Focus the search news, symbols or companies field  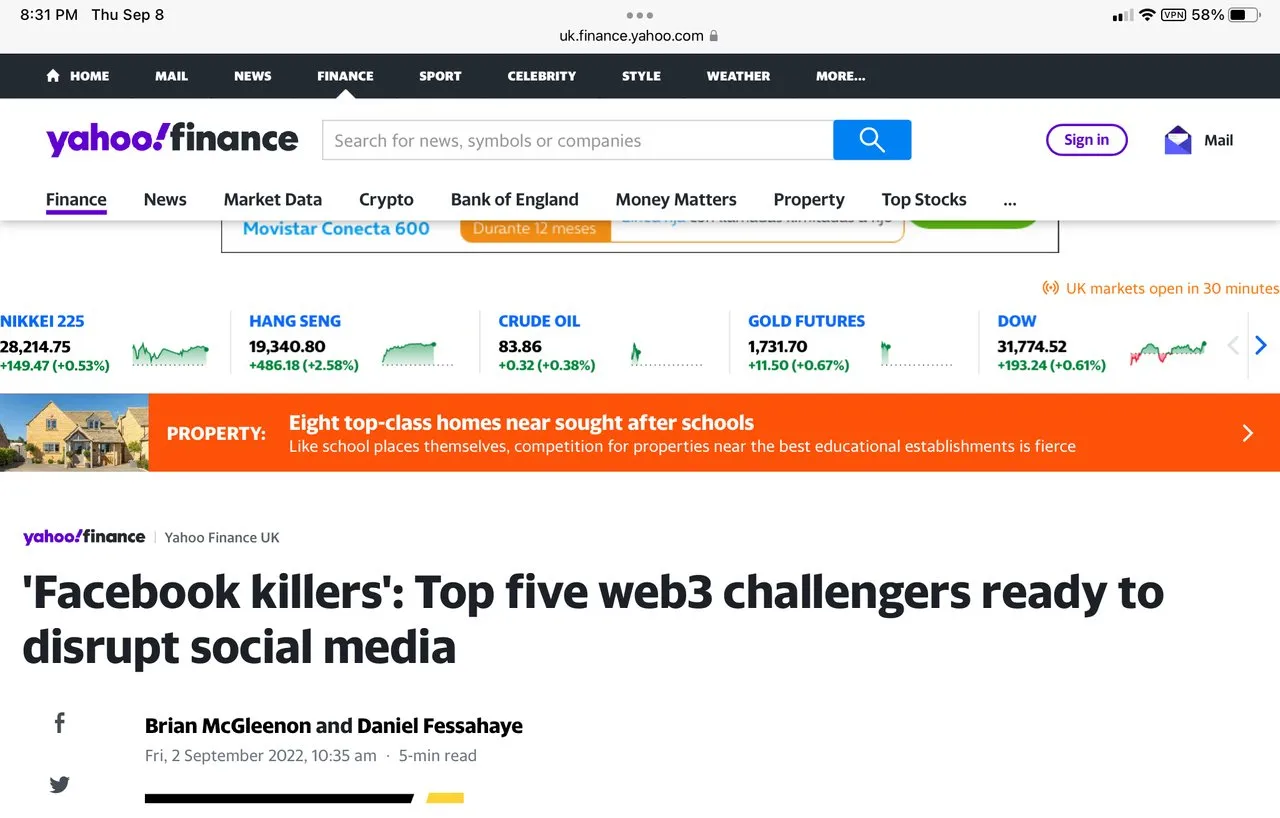point(578,140)
